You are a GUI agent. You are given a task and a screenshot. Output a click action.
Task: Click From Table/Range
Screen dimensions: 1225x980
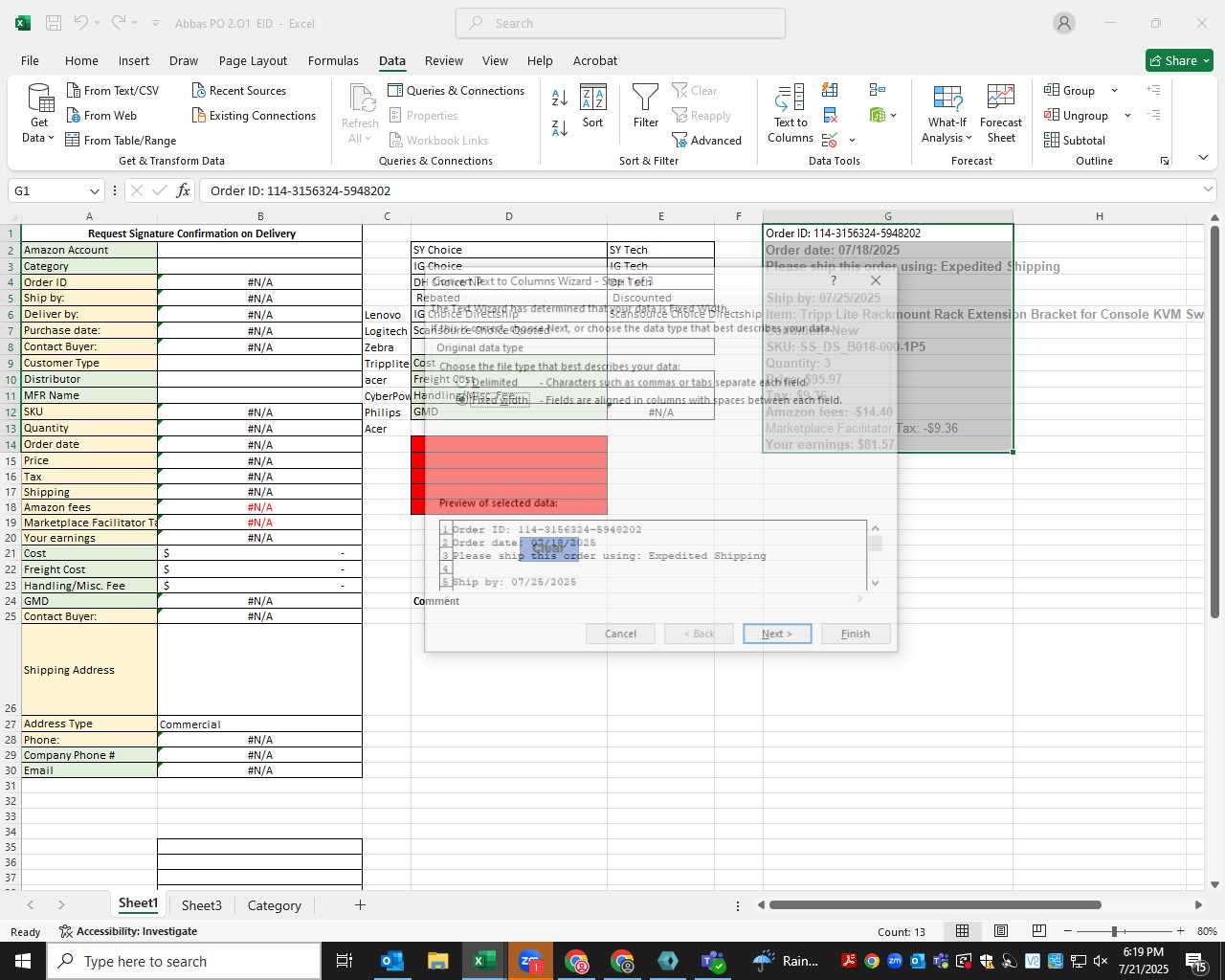point(121,140)
